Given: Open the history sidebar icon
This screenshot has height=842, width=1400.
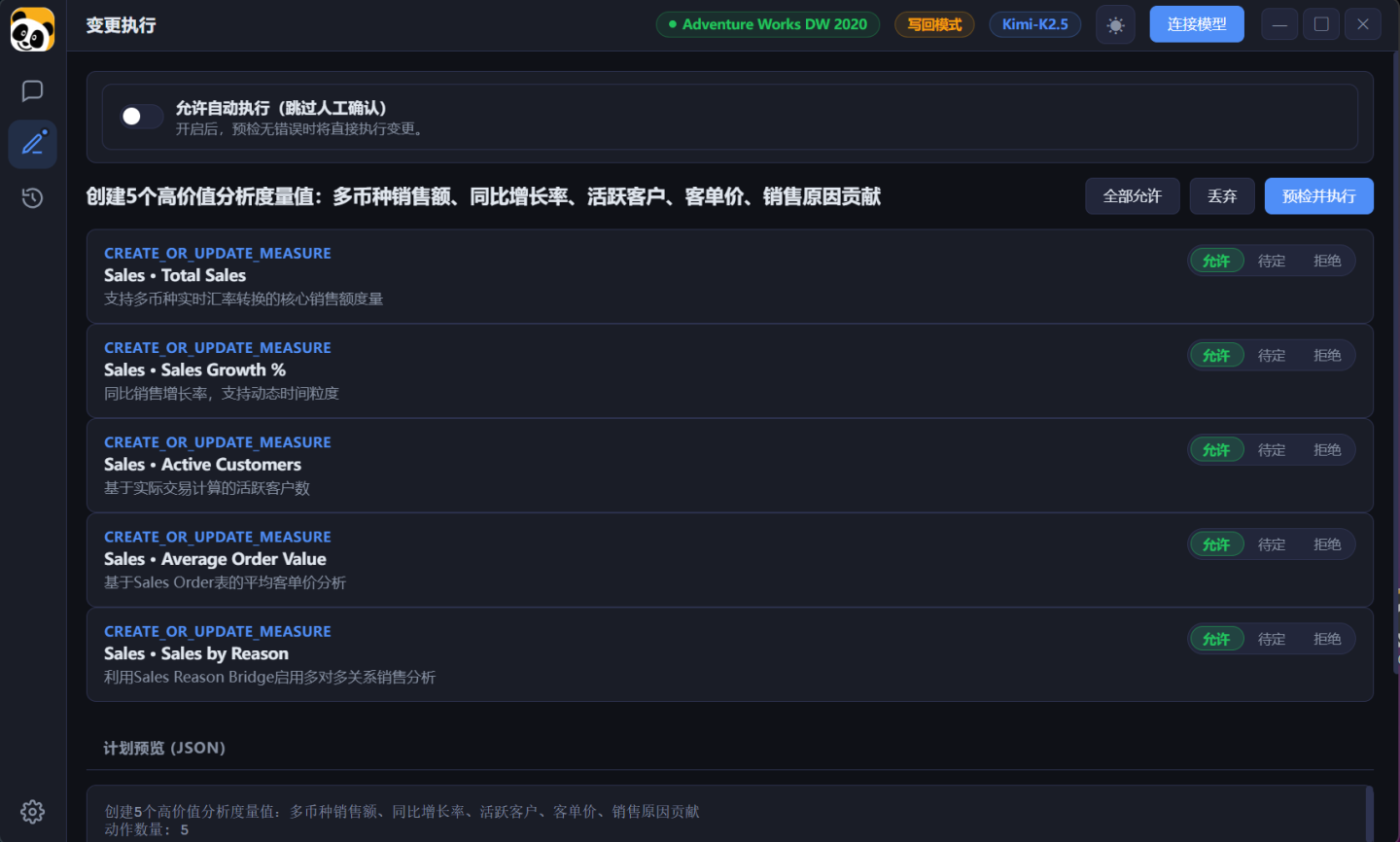Looking at the screenshot, I should [x=32, y=198].
